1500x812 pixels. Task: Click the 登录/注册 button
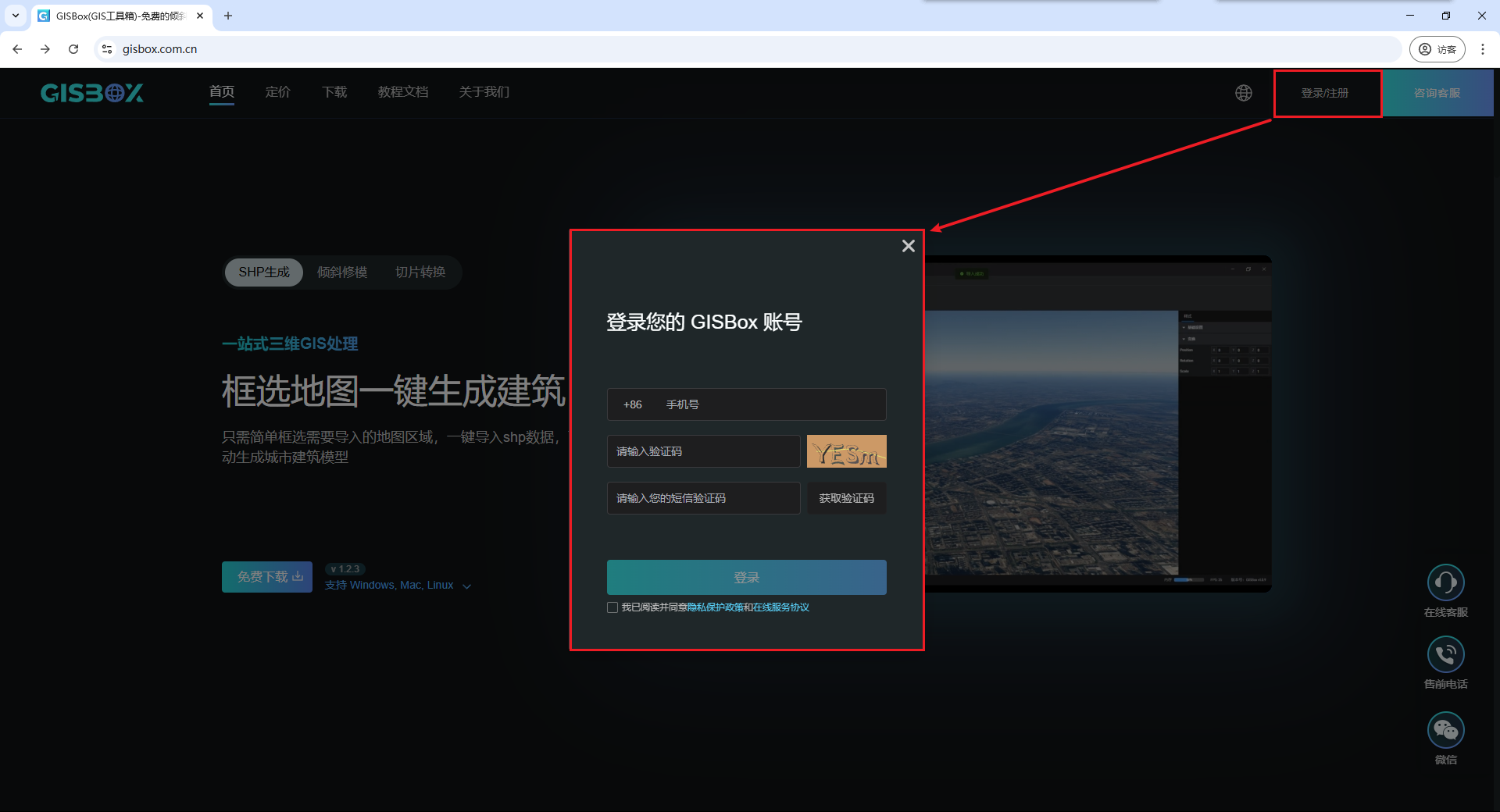(1325, 93)
